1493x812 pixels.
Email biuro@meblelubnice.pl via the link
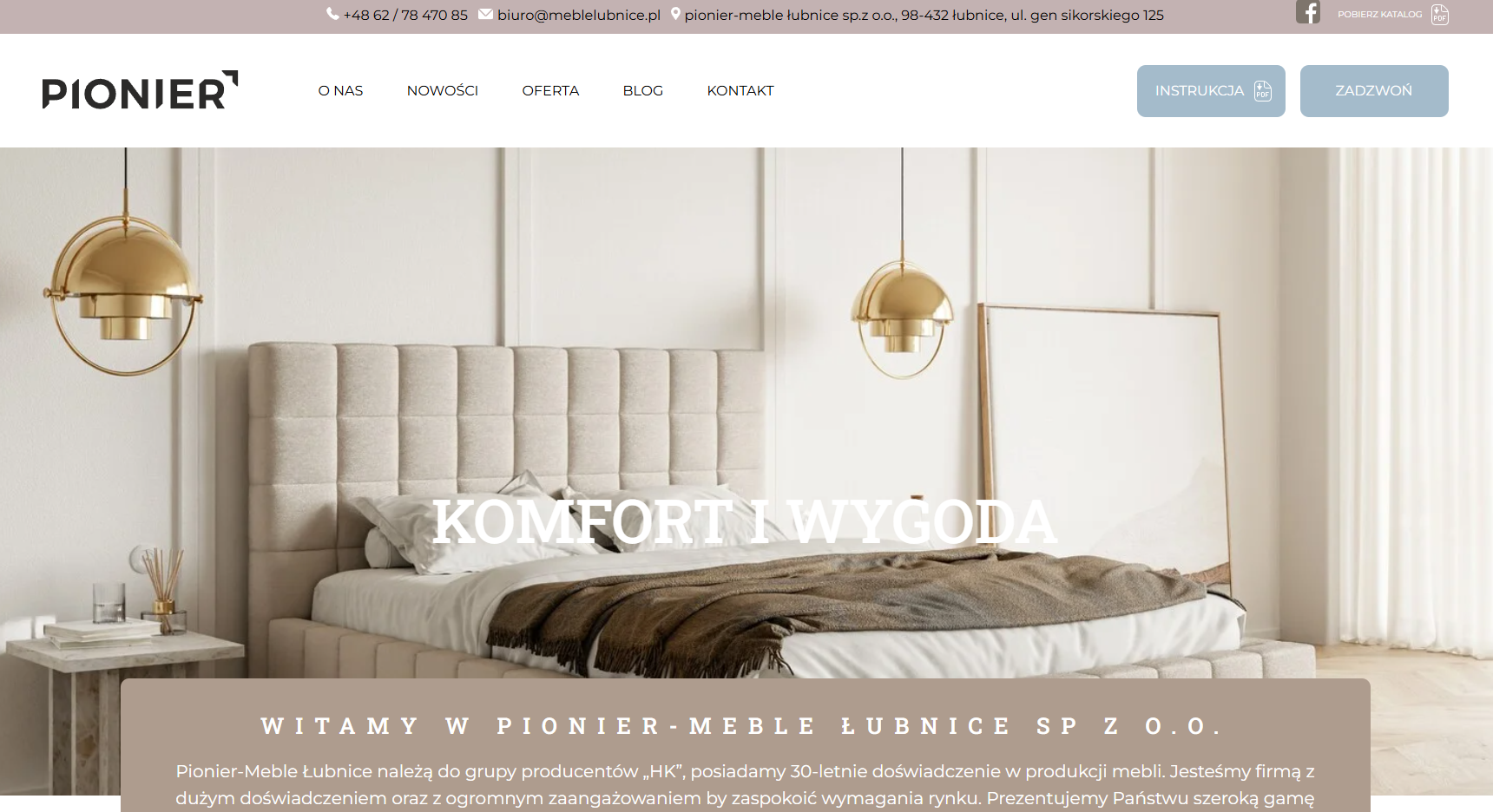pos(579,15)
